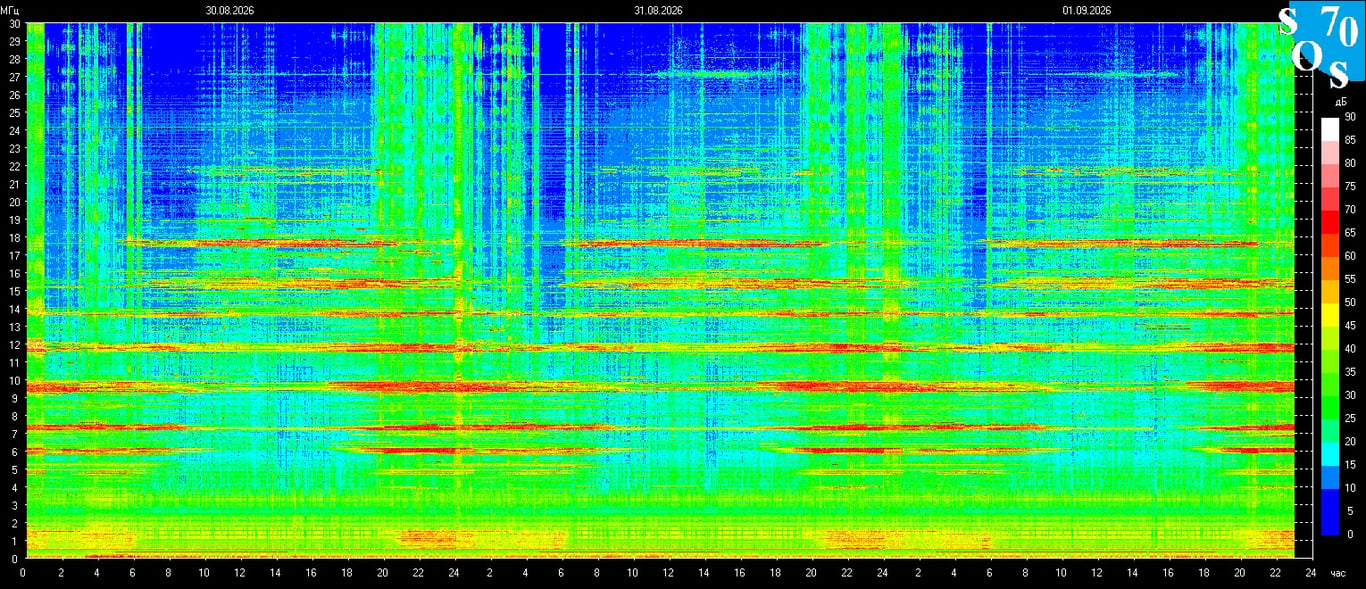The image size is (1366, 589).
Task: Click the SOS 70 logo
Action: coord(1322,46)
